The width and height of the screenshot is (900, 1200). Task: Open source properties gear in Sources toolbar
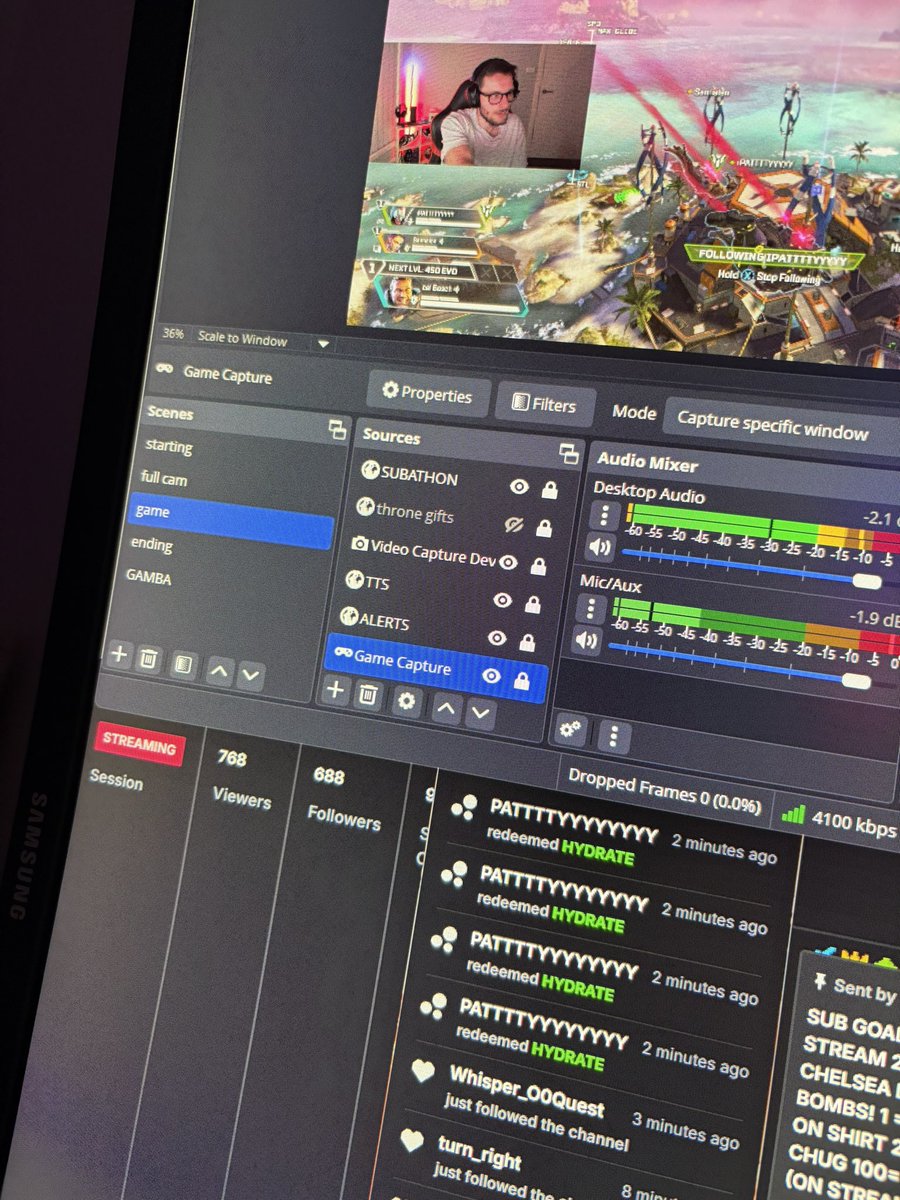406,700
